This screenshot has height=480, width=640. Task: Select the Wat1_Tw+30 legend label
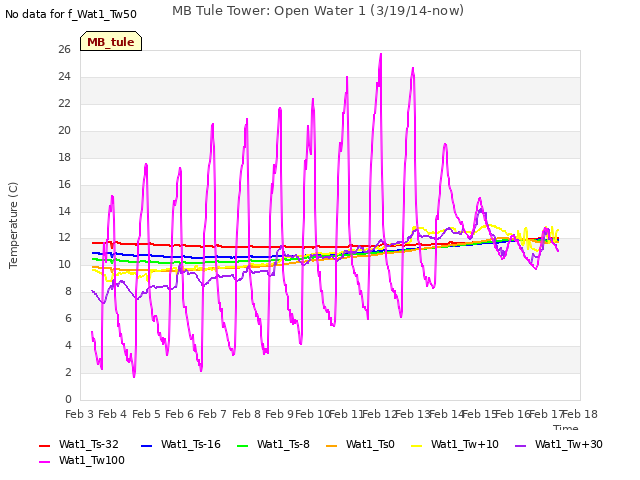[569, 444]
